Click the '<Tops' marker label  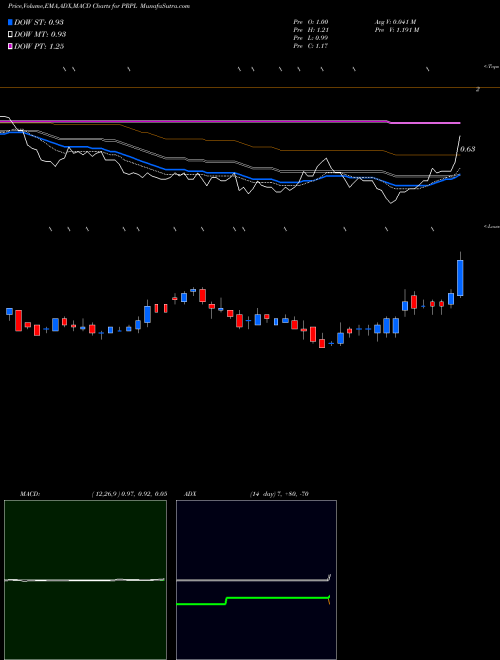click(x=491, y=67)
